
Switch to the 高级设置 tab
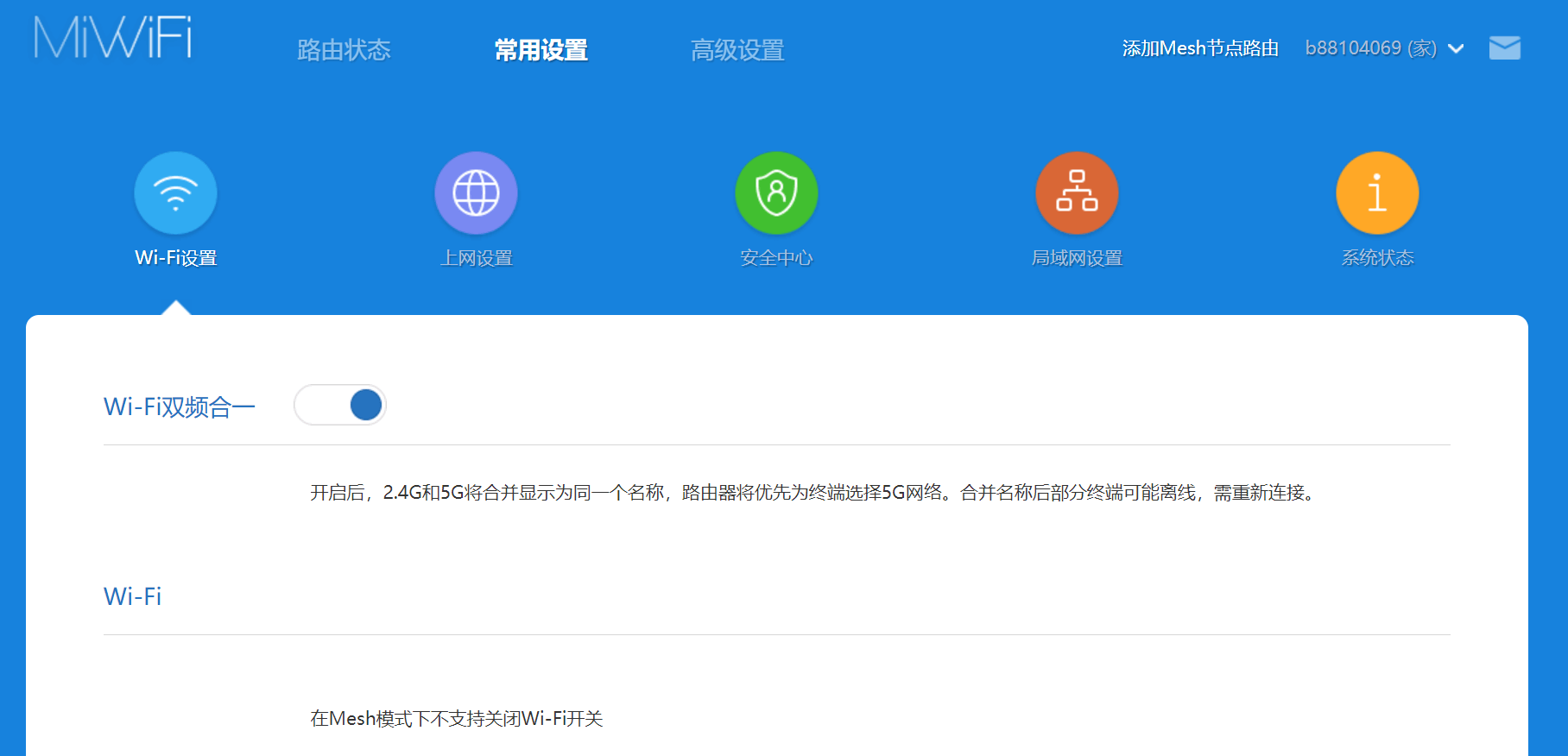pos(737,50)
